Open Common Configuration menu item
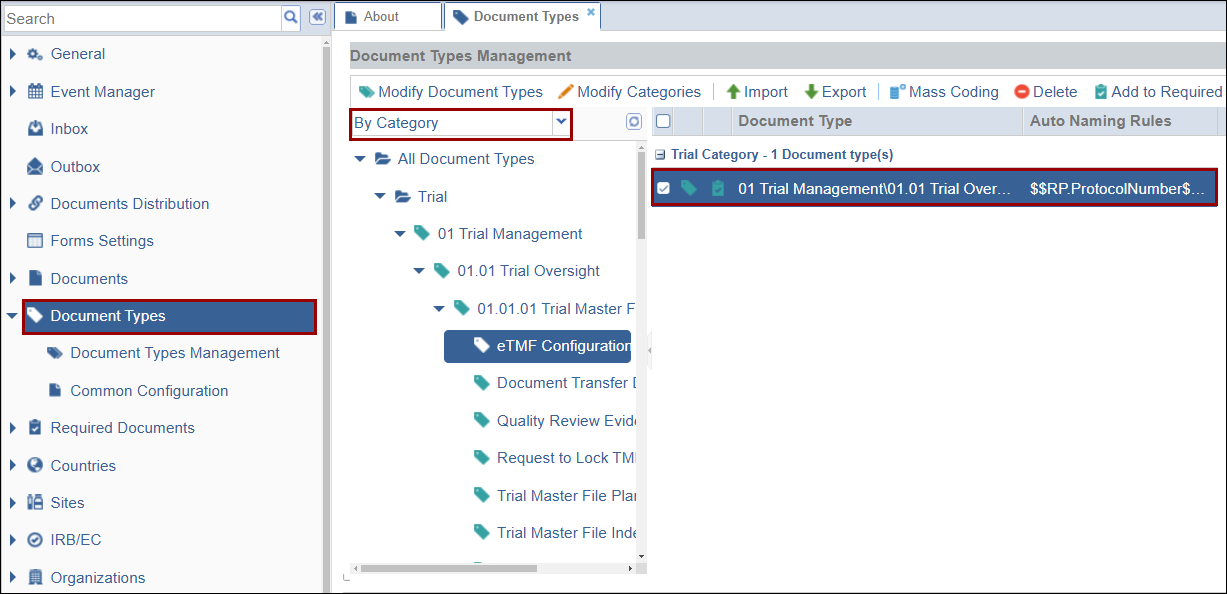Viewport: 1227px width, 594px height. [x=149, y=391]
